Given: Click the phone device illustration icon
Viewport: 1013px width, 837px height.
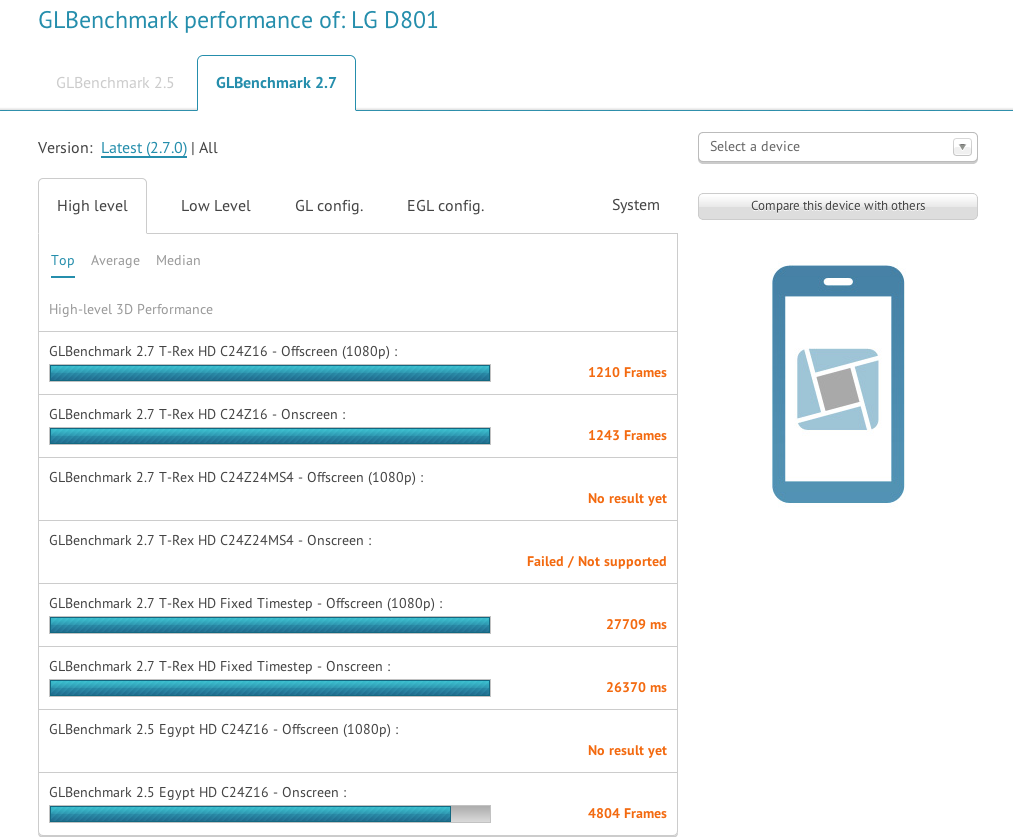Looking at the screenshot, I should click(838, 384).
